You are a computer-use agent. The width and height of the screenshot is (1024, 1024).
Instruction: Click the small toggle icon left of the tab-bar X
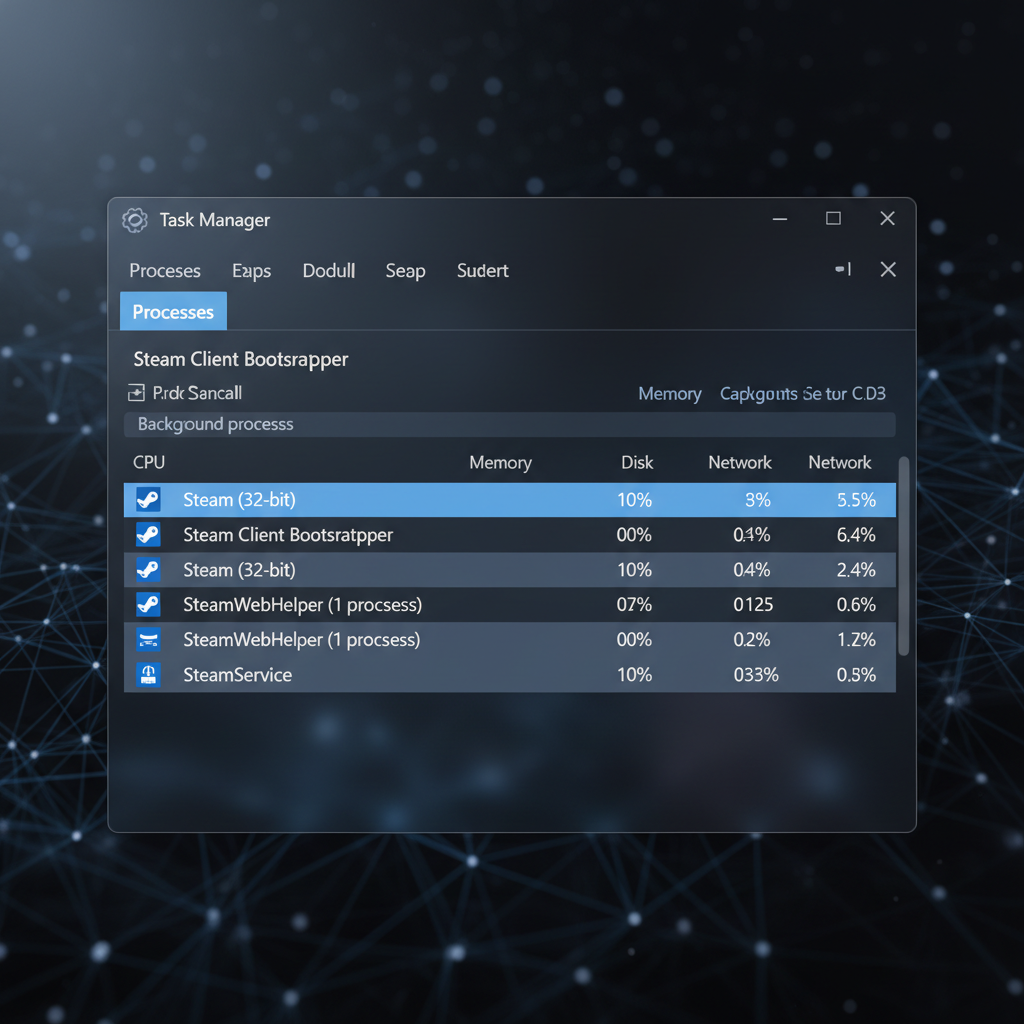[x=843, y=269]
